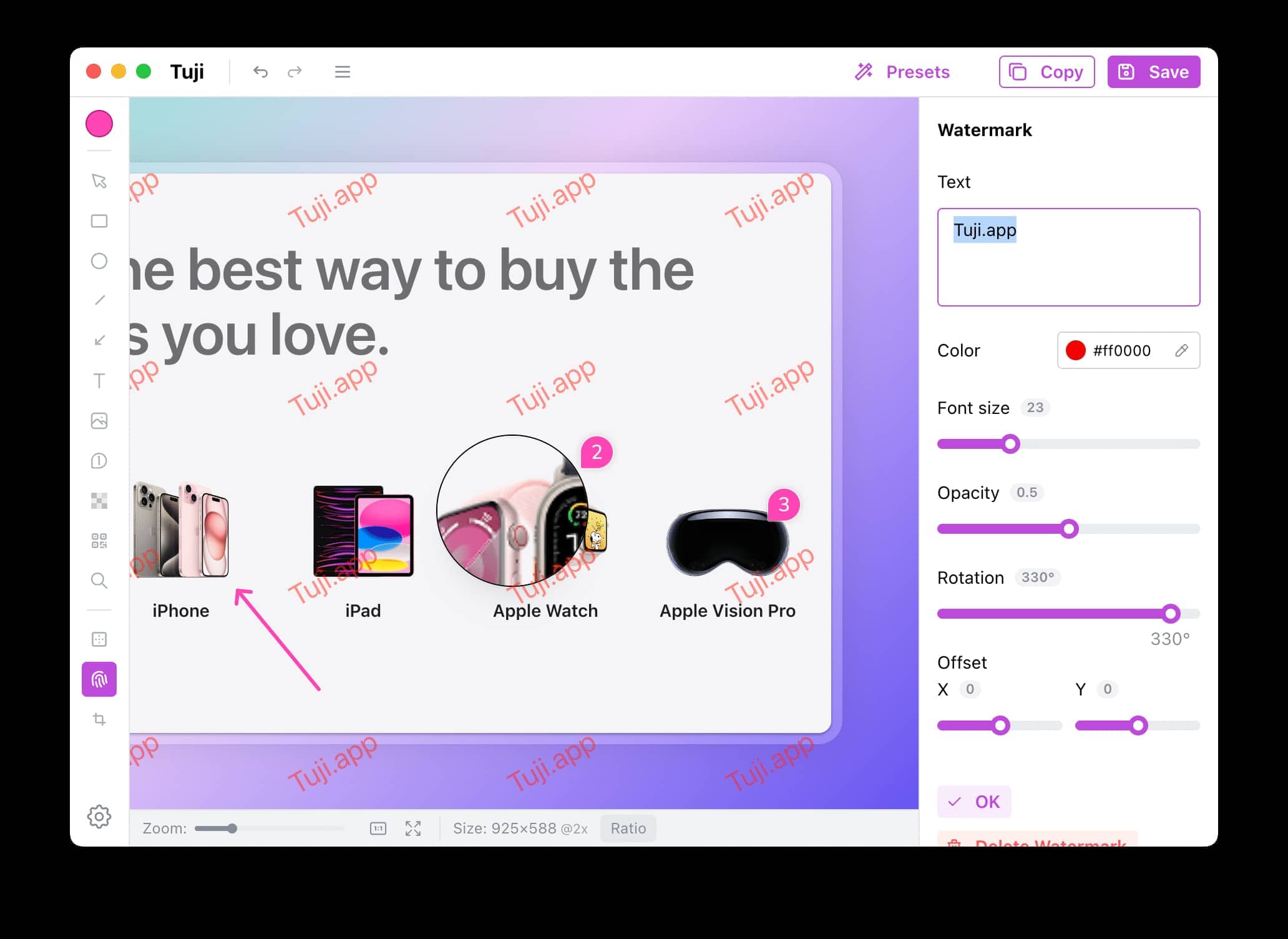1288x939 pixels.
Task: Click the Opacity slider handle
Action: coord(1069,529)
